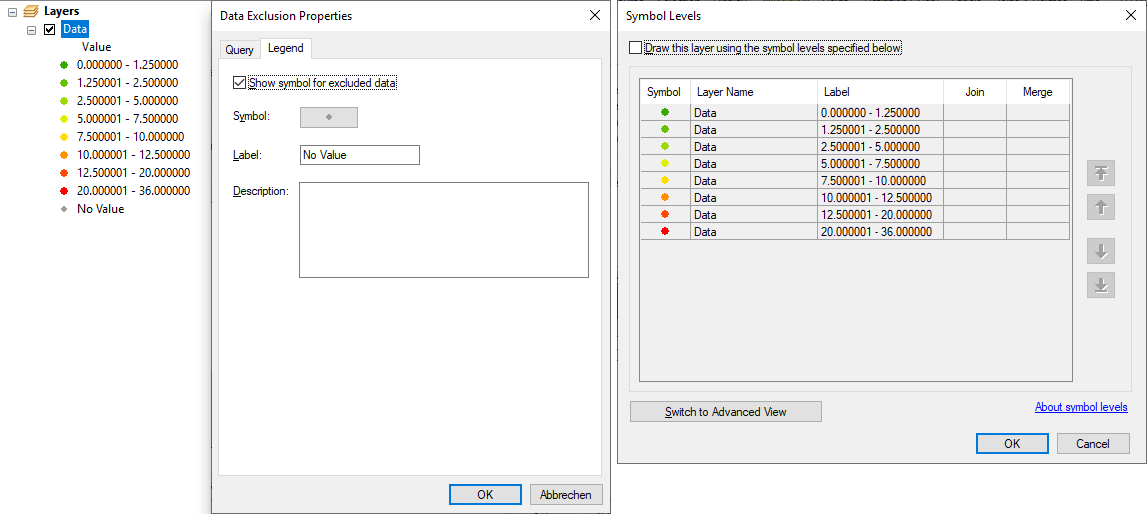This screenshot has width=1147, height=514.
Task: Switch to the Query tab
Action: [239, 49]
